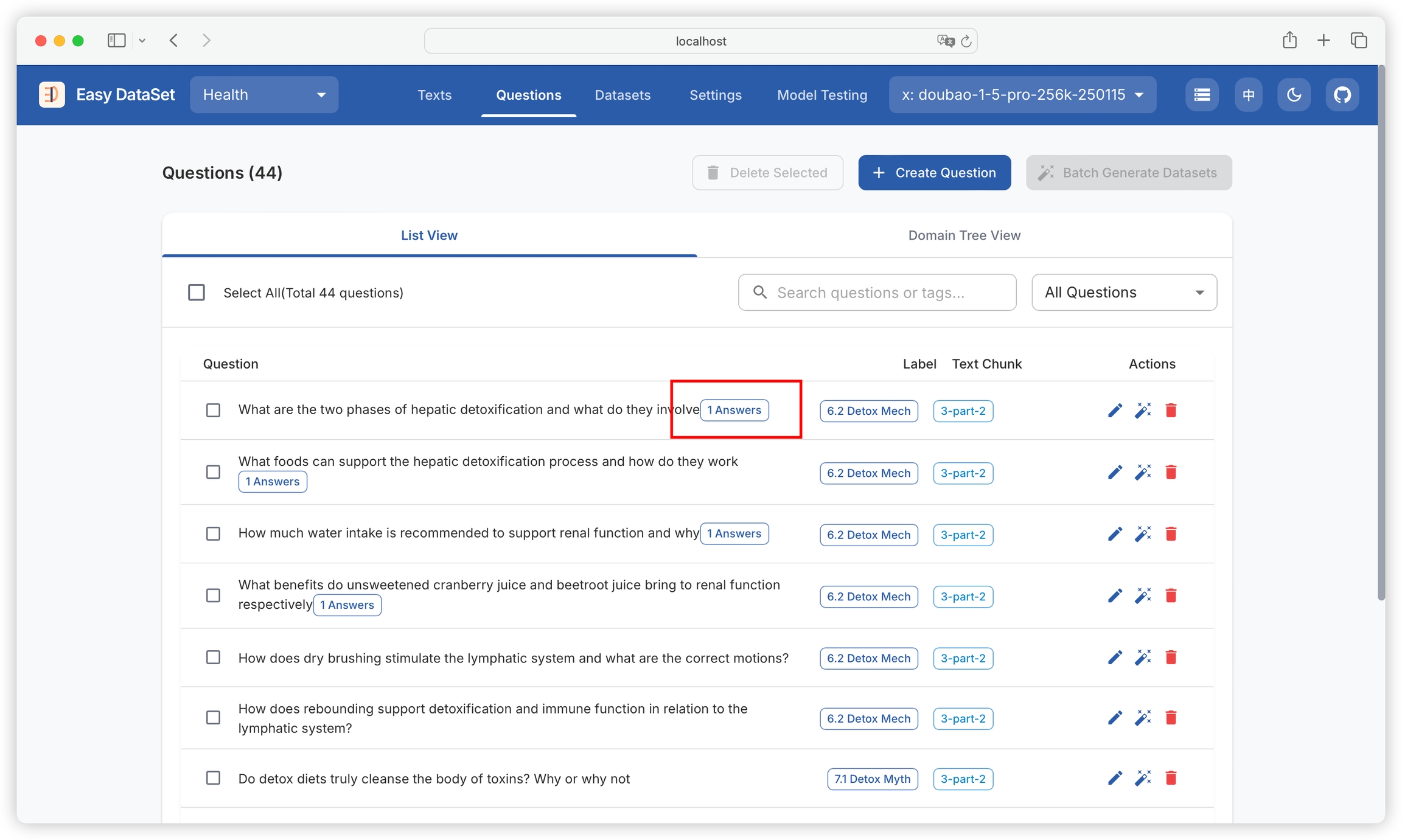1402x840 pixels.
Task: Switch to Domain Tree View tab
Action: (964, 235)
